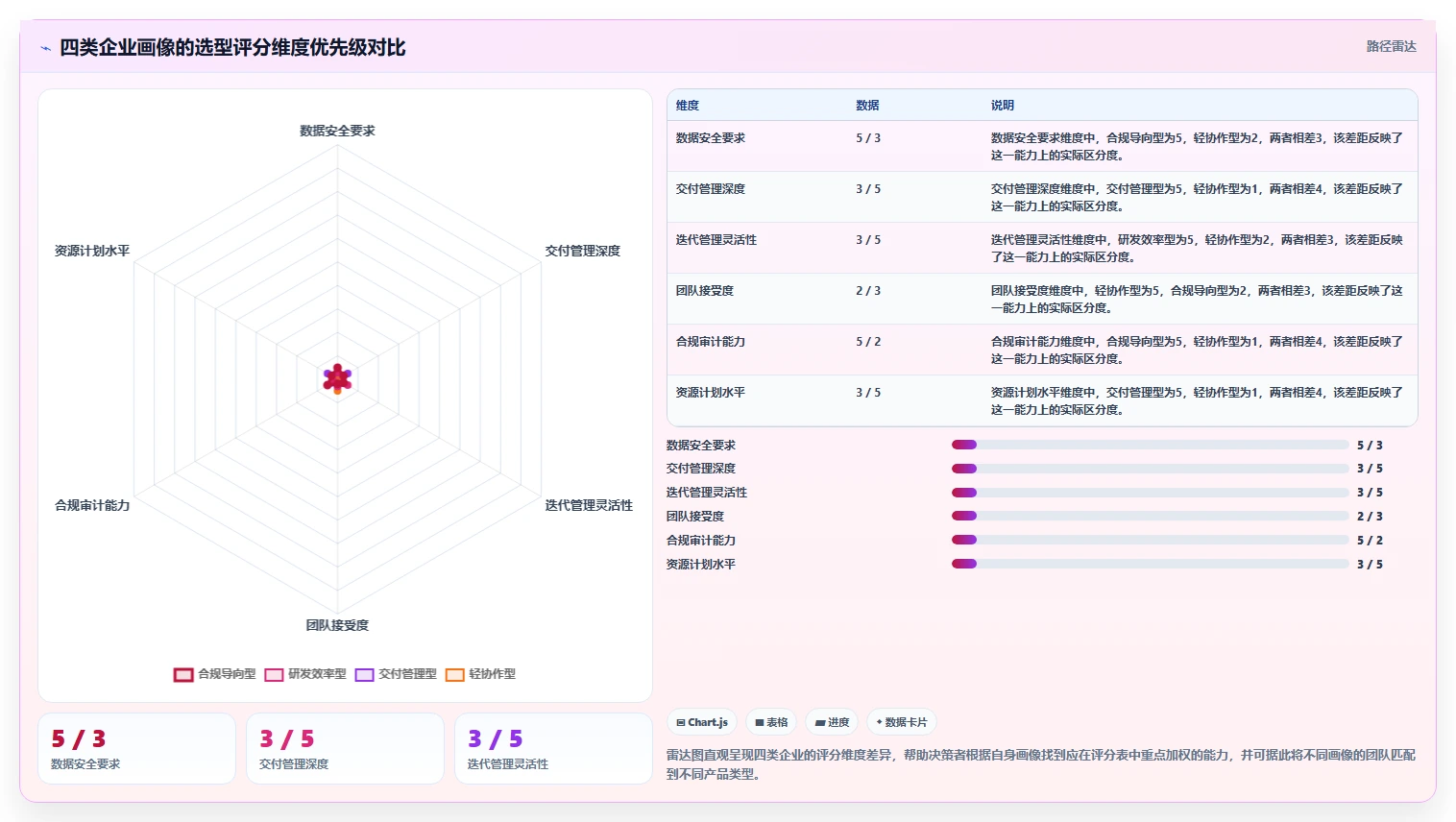
Task: Open the 5 / 3 数据安全要求 stat card
Action: tap(136, 749)
